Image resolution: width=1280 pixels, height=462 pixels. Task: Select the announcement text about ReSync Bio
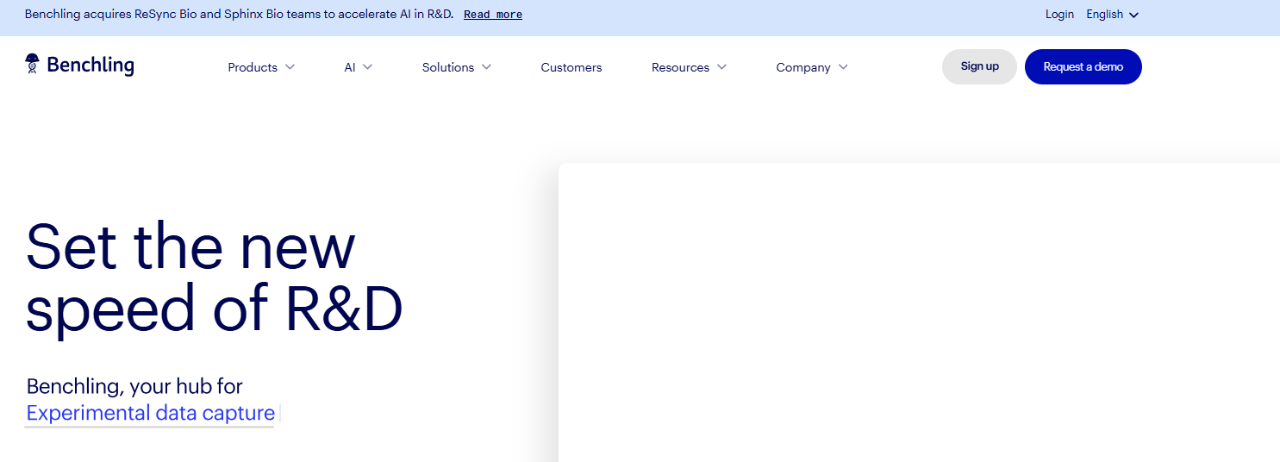click(239, 14)
